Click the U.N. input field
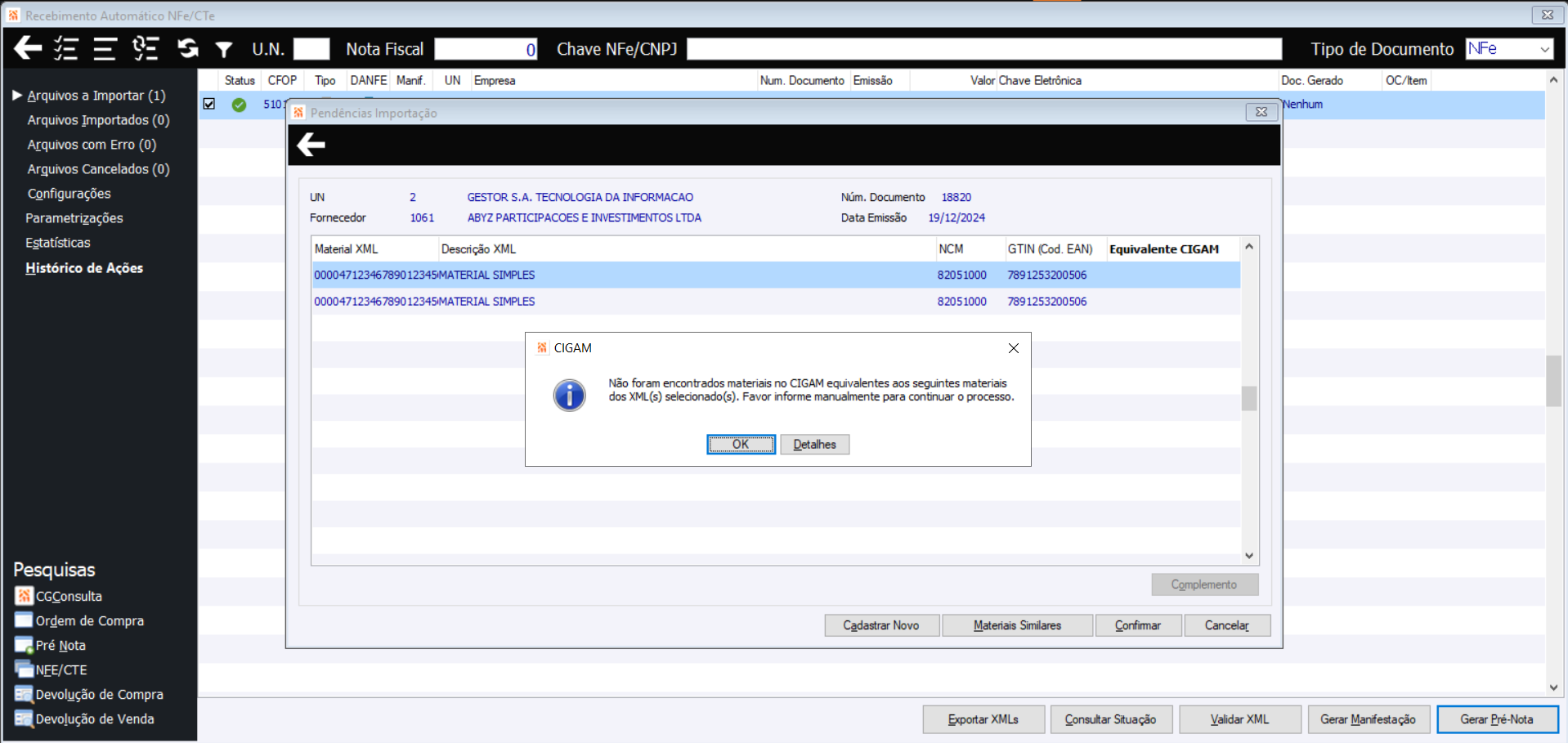 click(x=311, y=49)
